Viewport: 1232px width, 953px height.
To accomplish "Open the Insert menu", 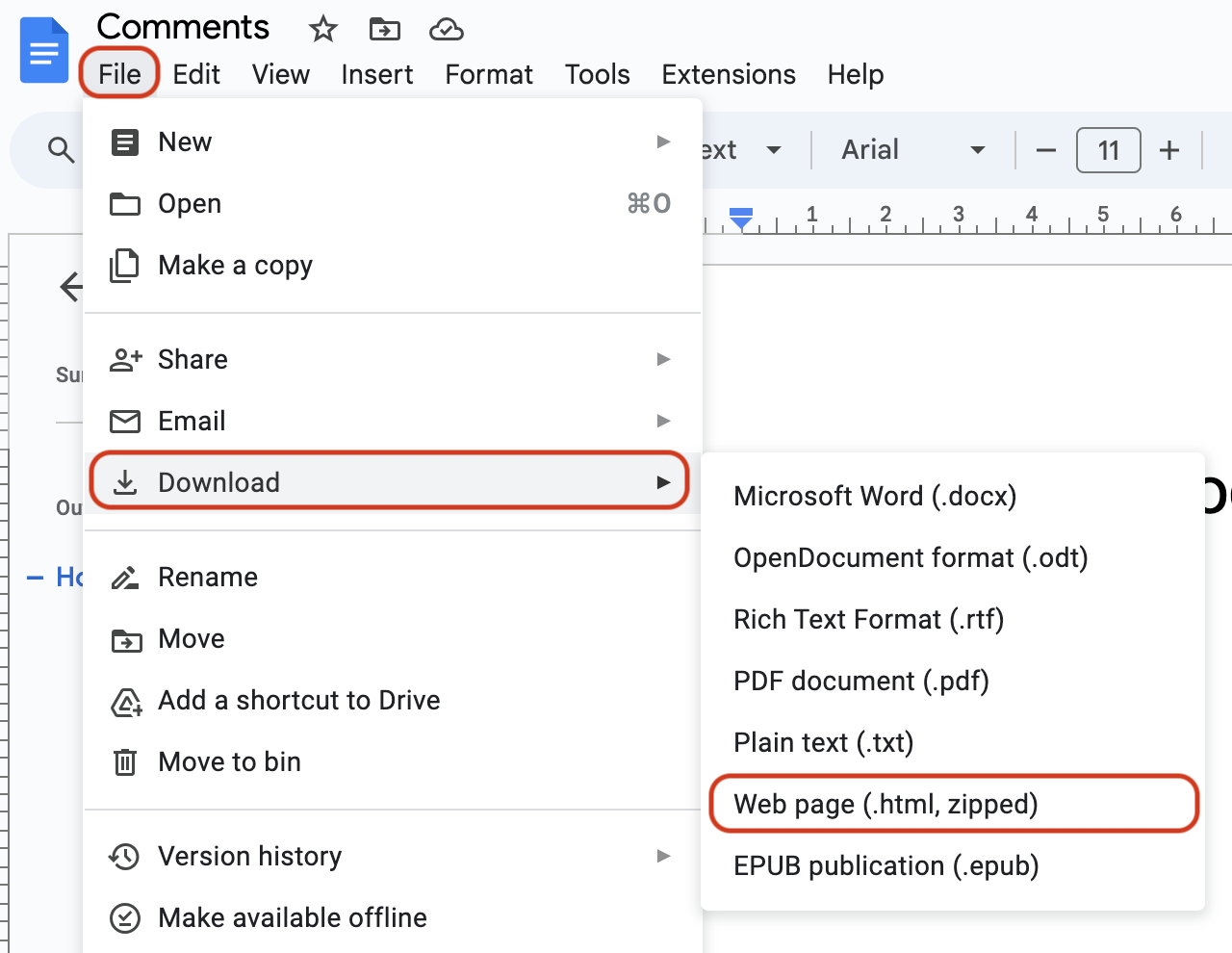I will point(377,74).
